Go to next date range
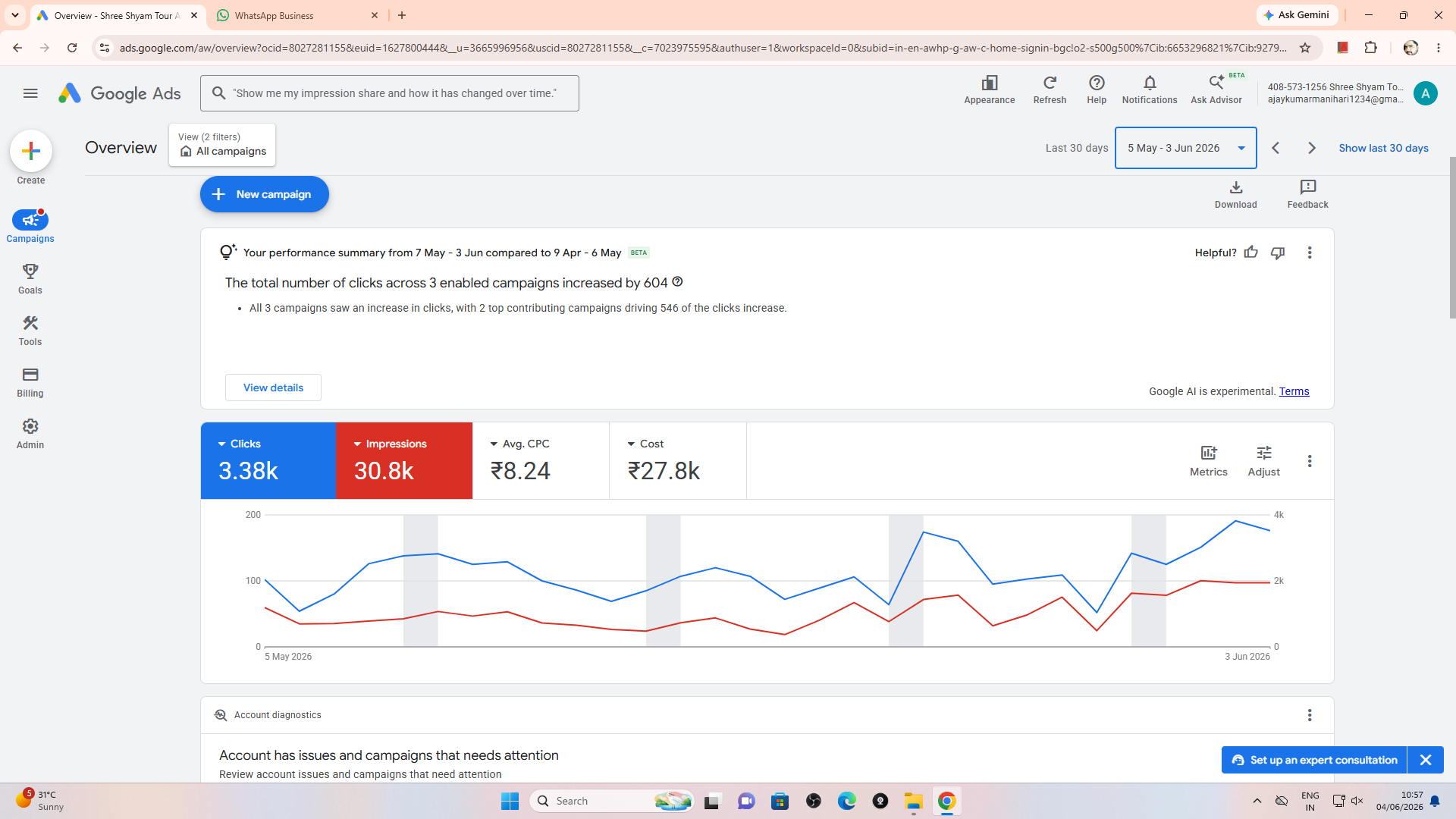 tap(1312, 148)
